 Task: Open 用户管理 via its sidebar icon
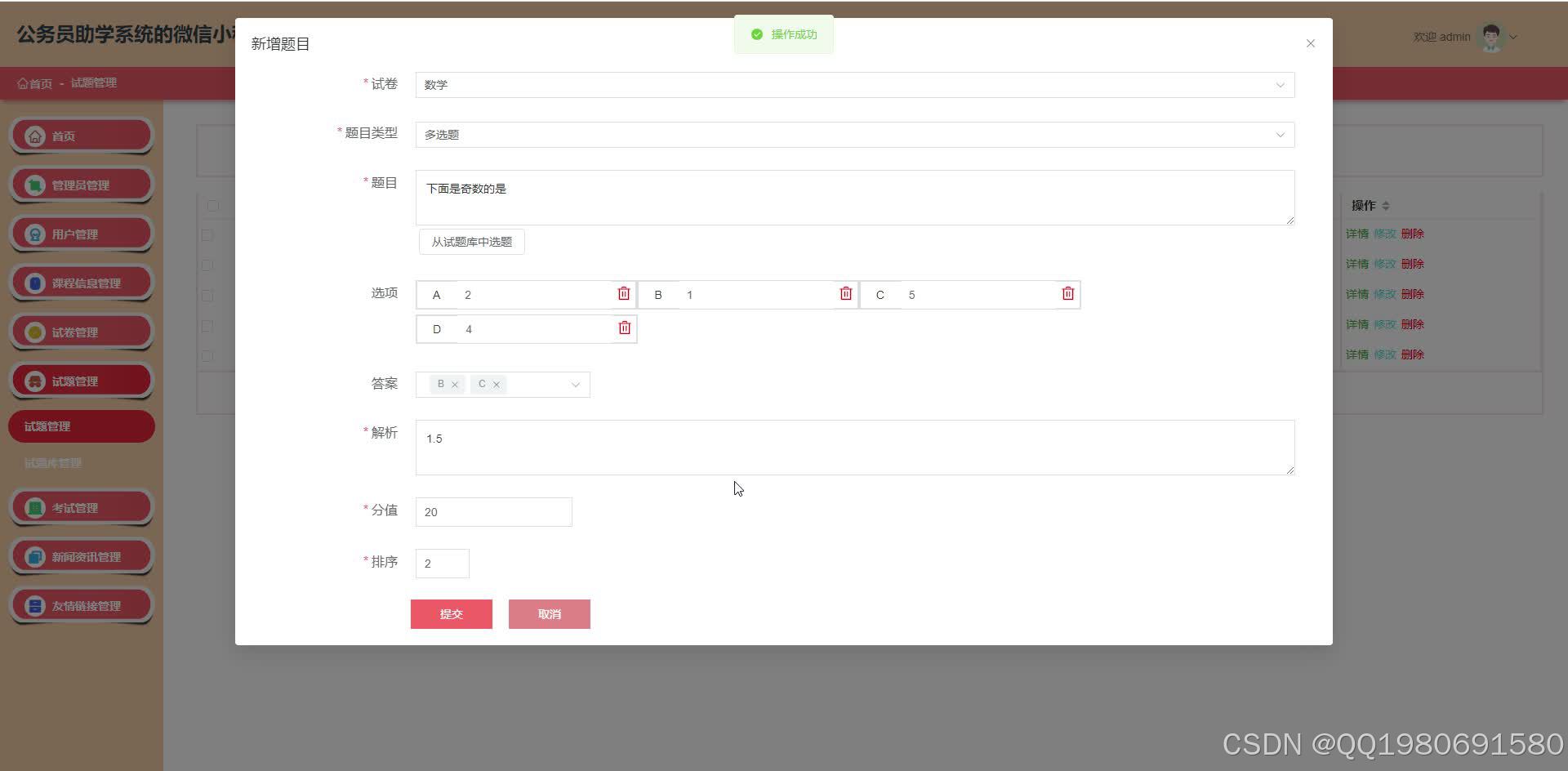point(34,234)
